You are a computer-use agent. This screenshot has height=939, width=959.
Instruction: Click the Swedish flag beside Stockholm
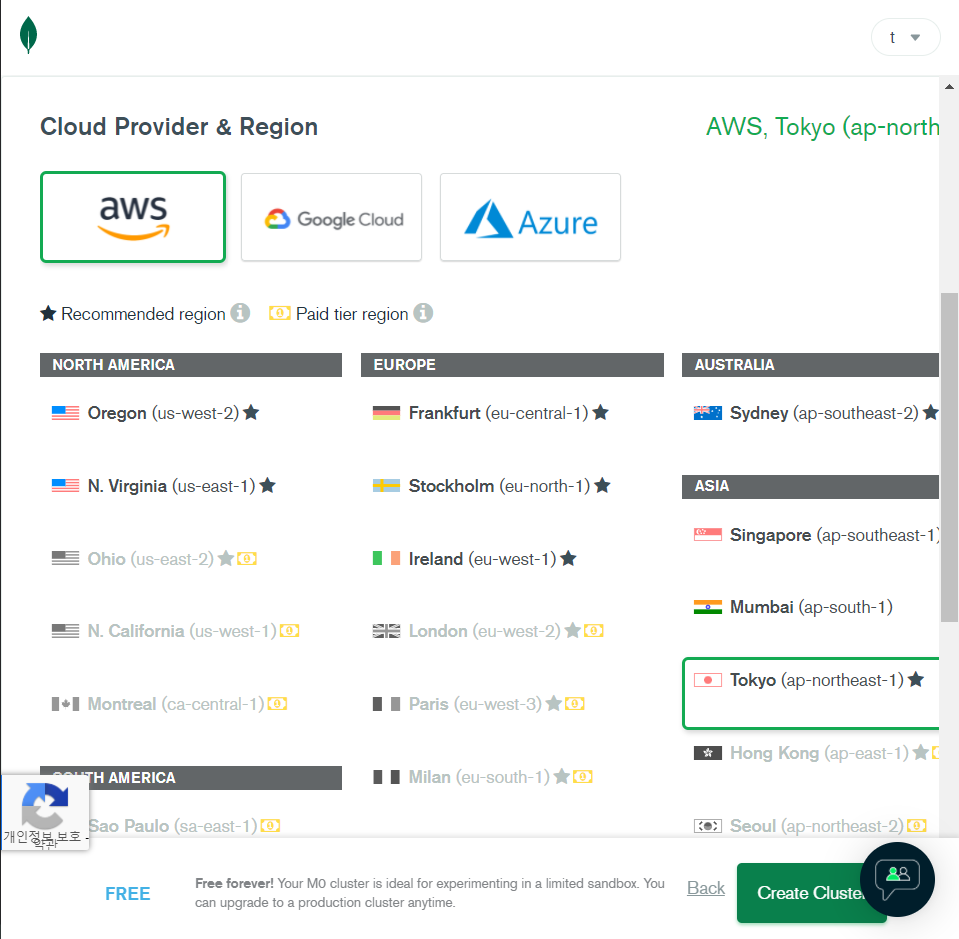click(x=387, y=486)
